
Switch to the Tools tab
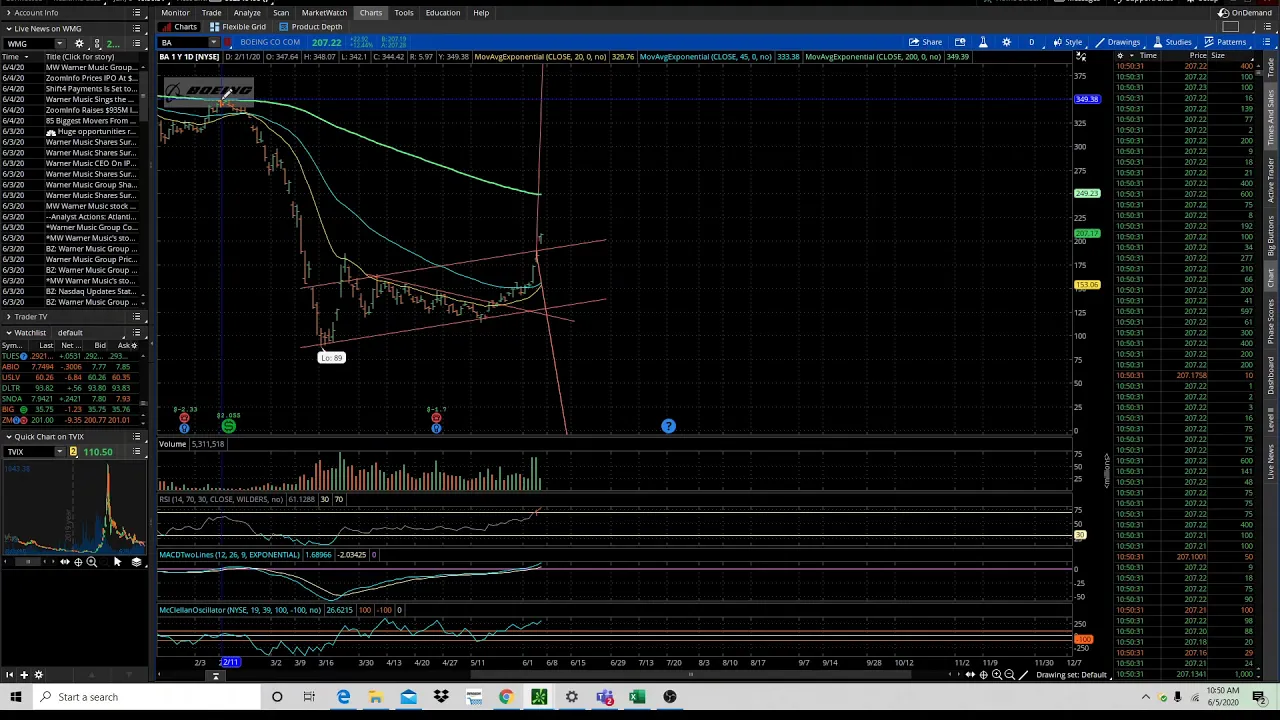(403, 13)
